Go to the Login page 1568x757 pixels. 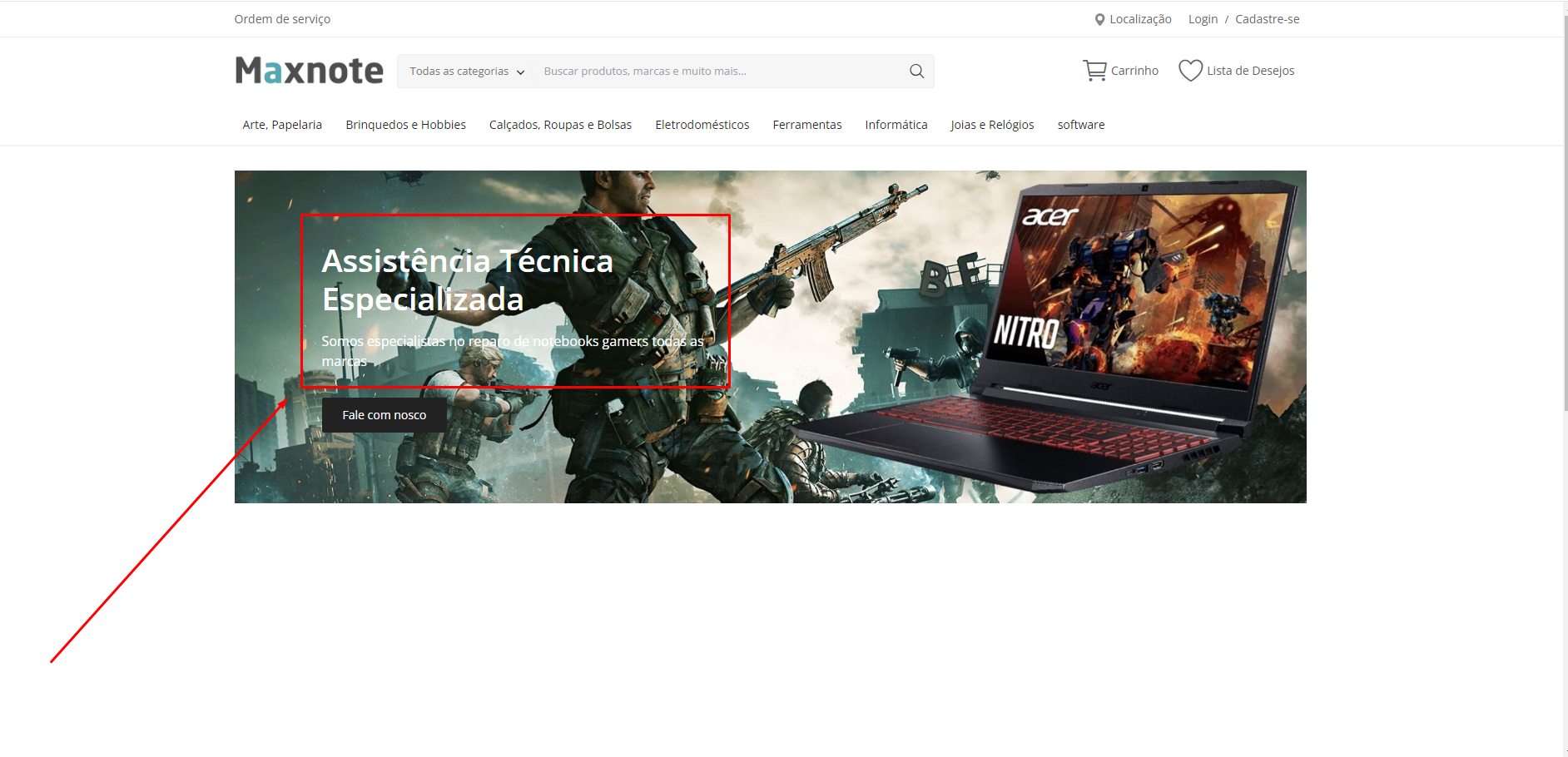point(1203,19)
